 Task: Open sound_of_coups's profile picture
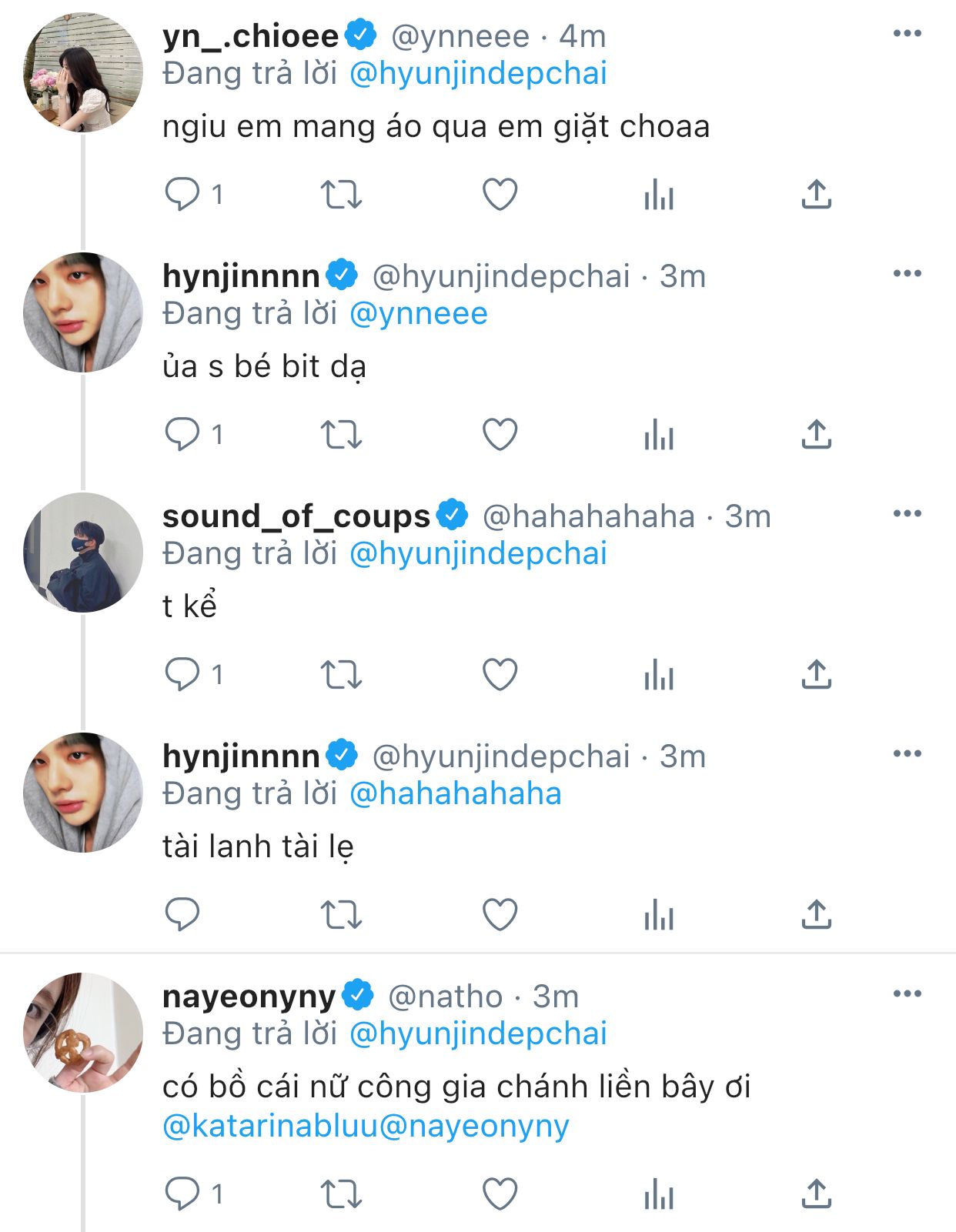point(83,553)
